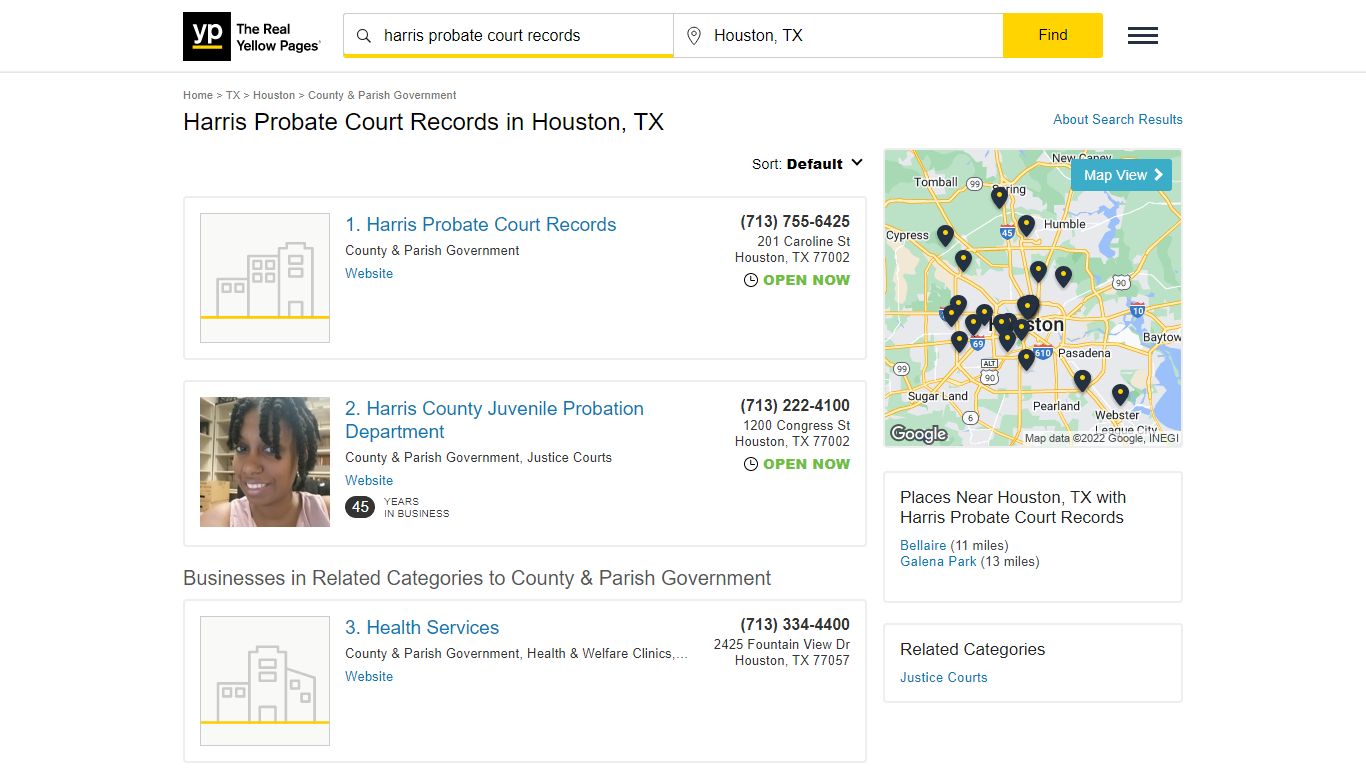This screenshot has width=1366, height=768.
Task: Open Health Services listing title
Action: 422,628
